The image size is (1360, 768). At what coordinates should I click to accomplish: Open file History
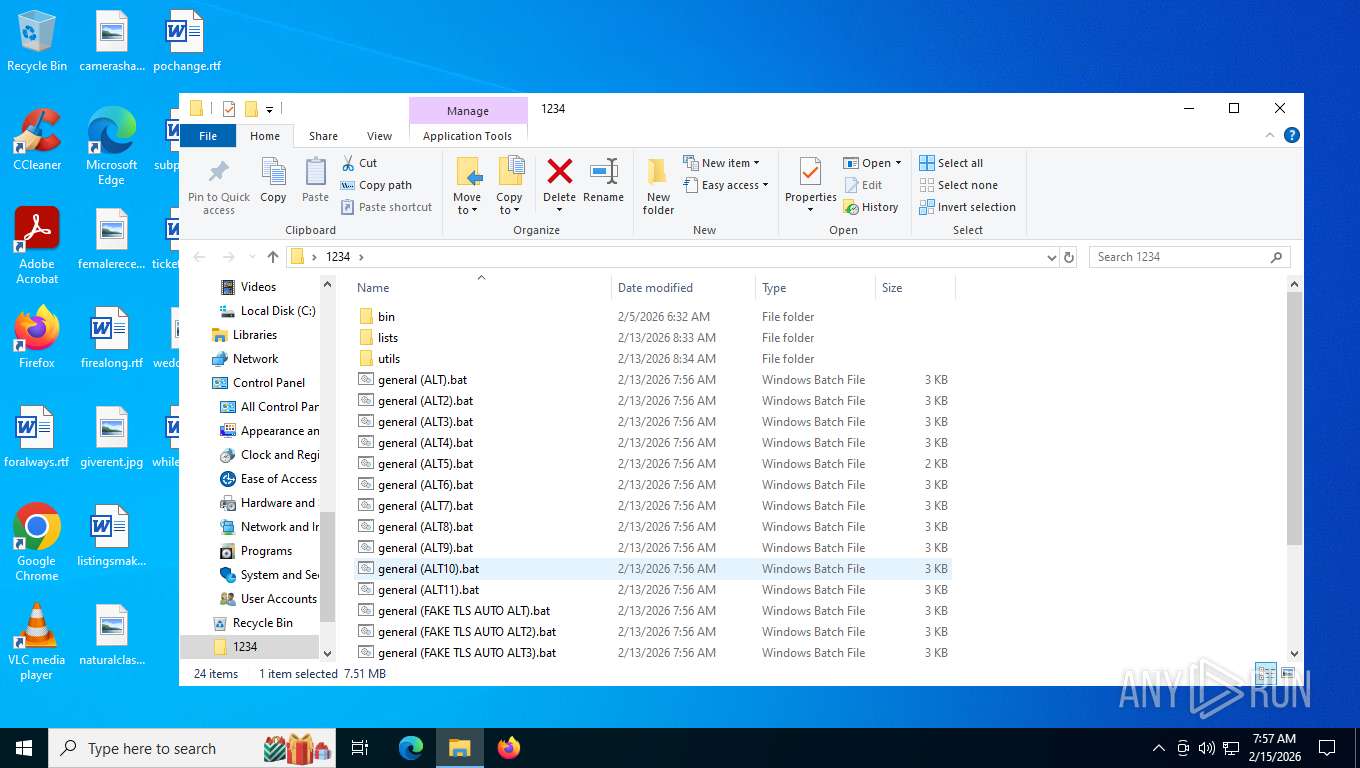pyautogui.click(x=871, y=207)
